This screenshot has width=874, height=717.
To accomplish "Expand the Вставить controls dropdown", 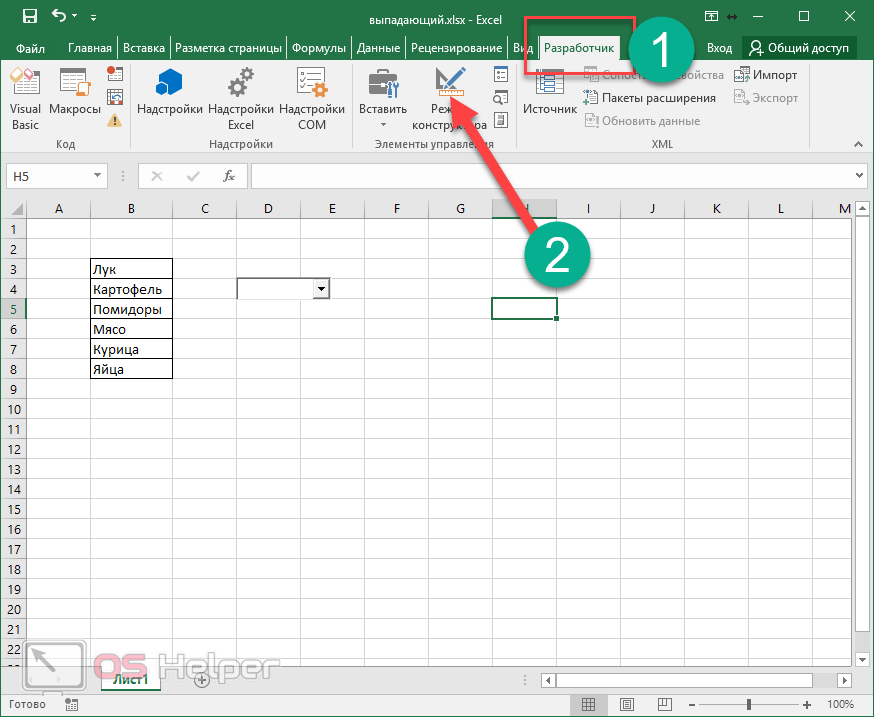I will [x=382, y=125].
